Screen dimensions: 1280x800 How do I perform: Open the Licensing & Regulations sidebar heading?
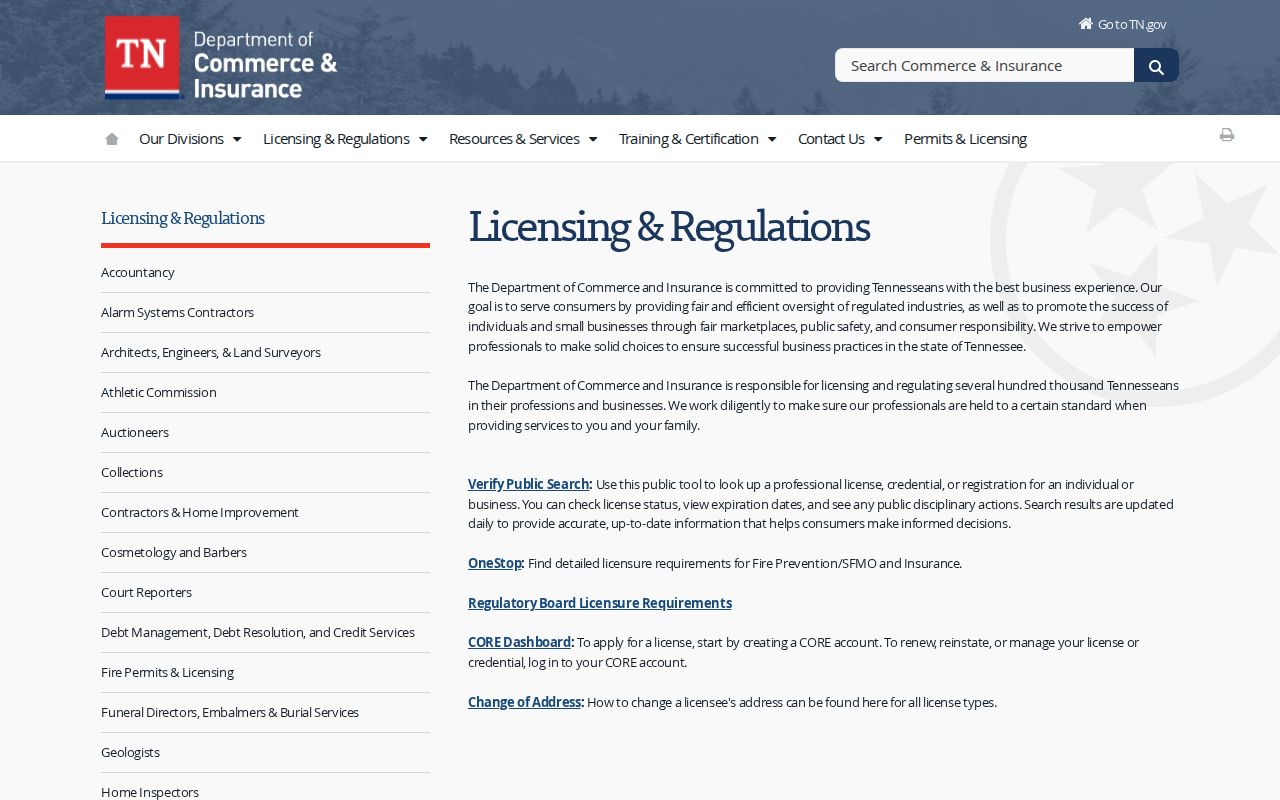coord(183,218)
